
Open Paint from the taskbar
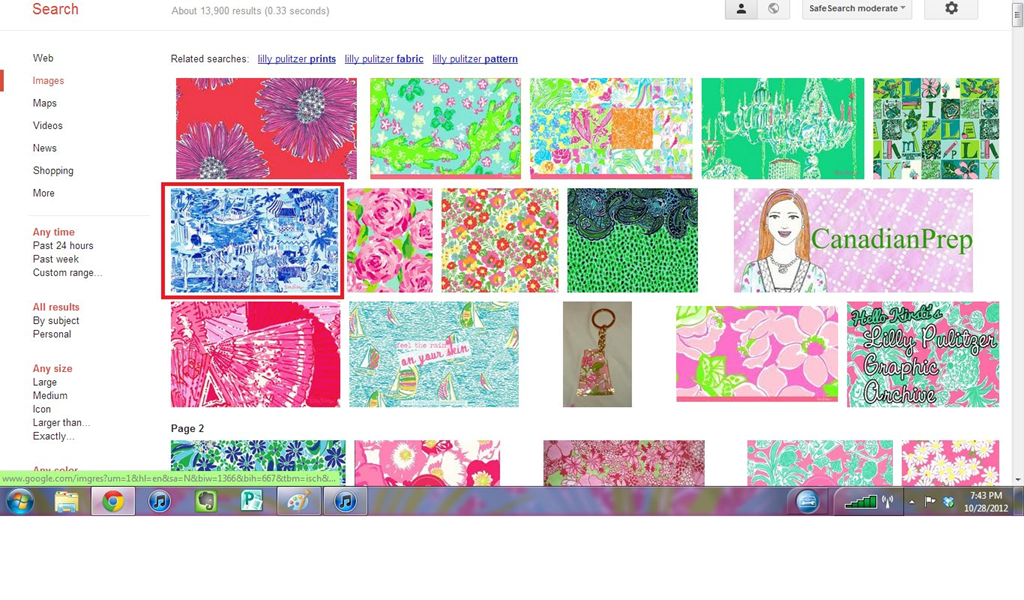pyautogui.click(x=298, y=501)
